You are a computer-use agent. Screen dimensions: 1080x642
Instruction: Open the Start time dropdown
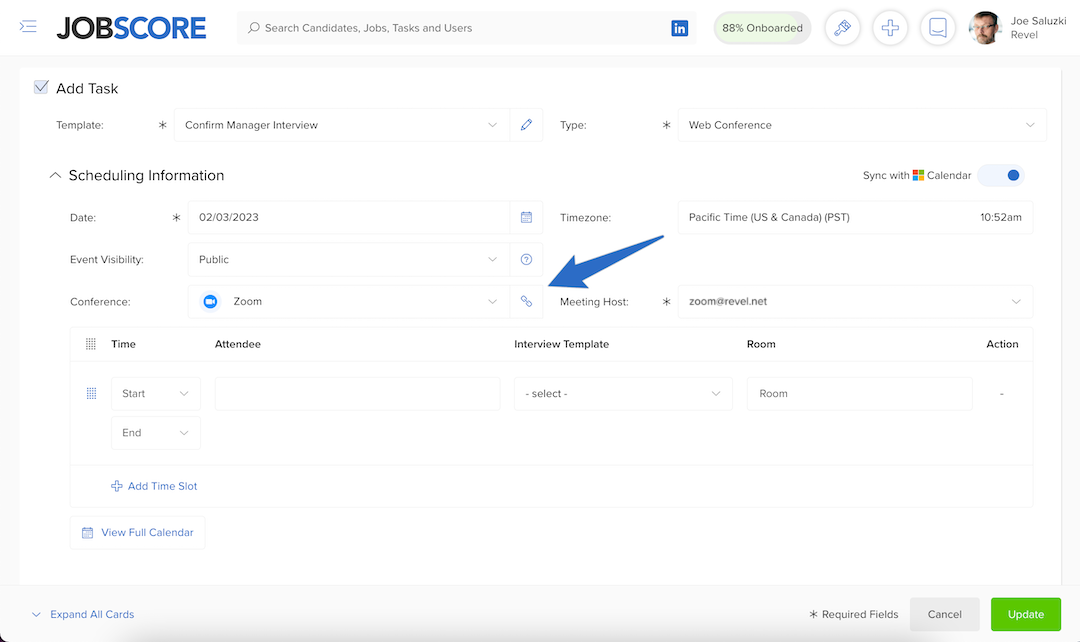click(156, 393)
